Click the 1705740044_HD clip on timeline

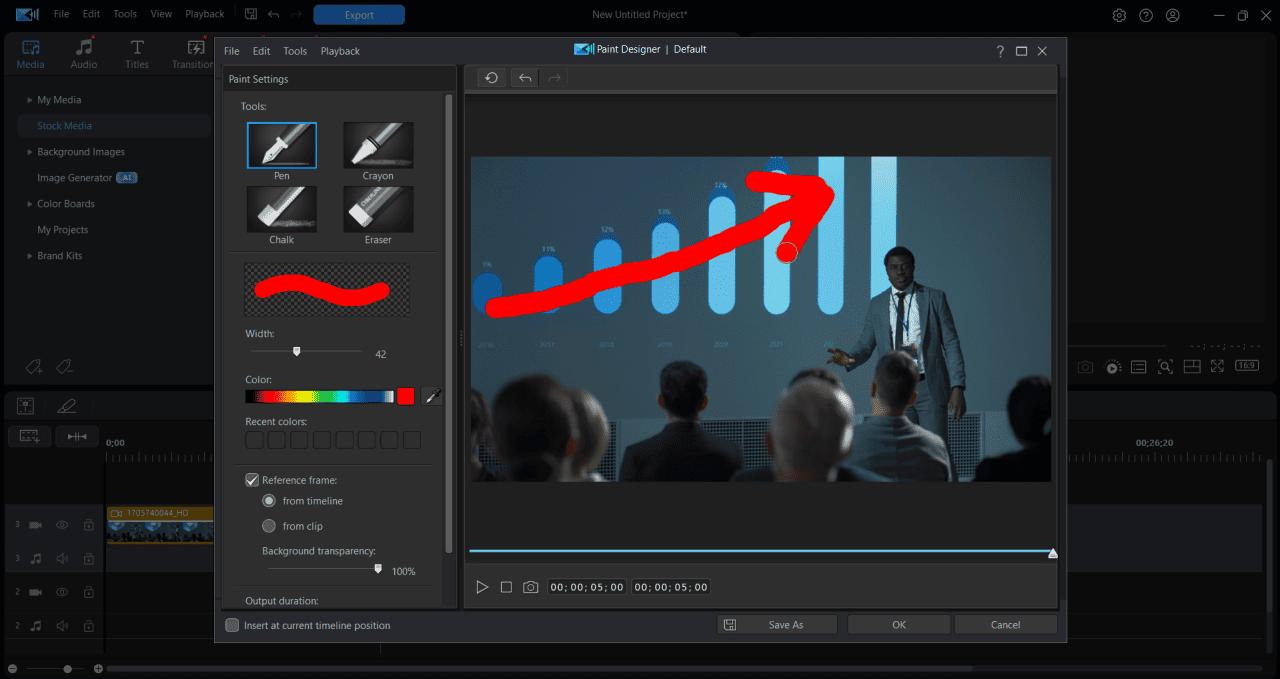click(x=160, y=525)
